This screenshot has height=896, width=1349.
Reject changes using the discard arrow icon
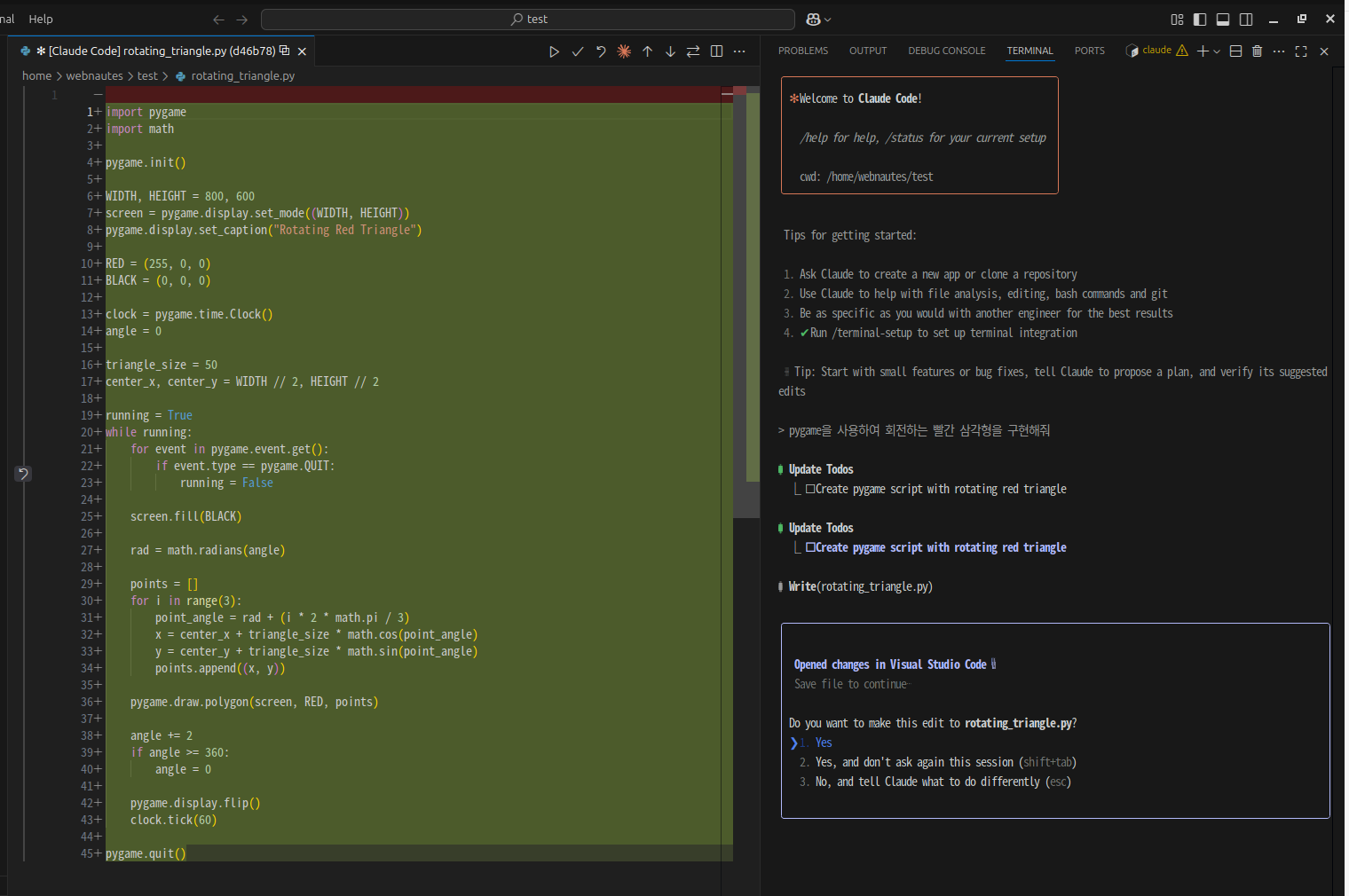click(601, 51)
